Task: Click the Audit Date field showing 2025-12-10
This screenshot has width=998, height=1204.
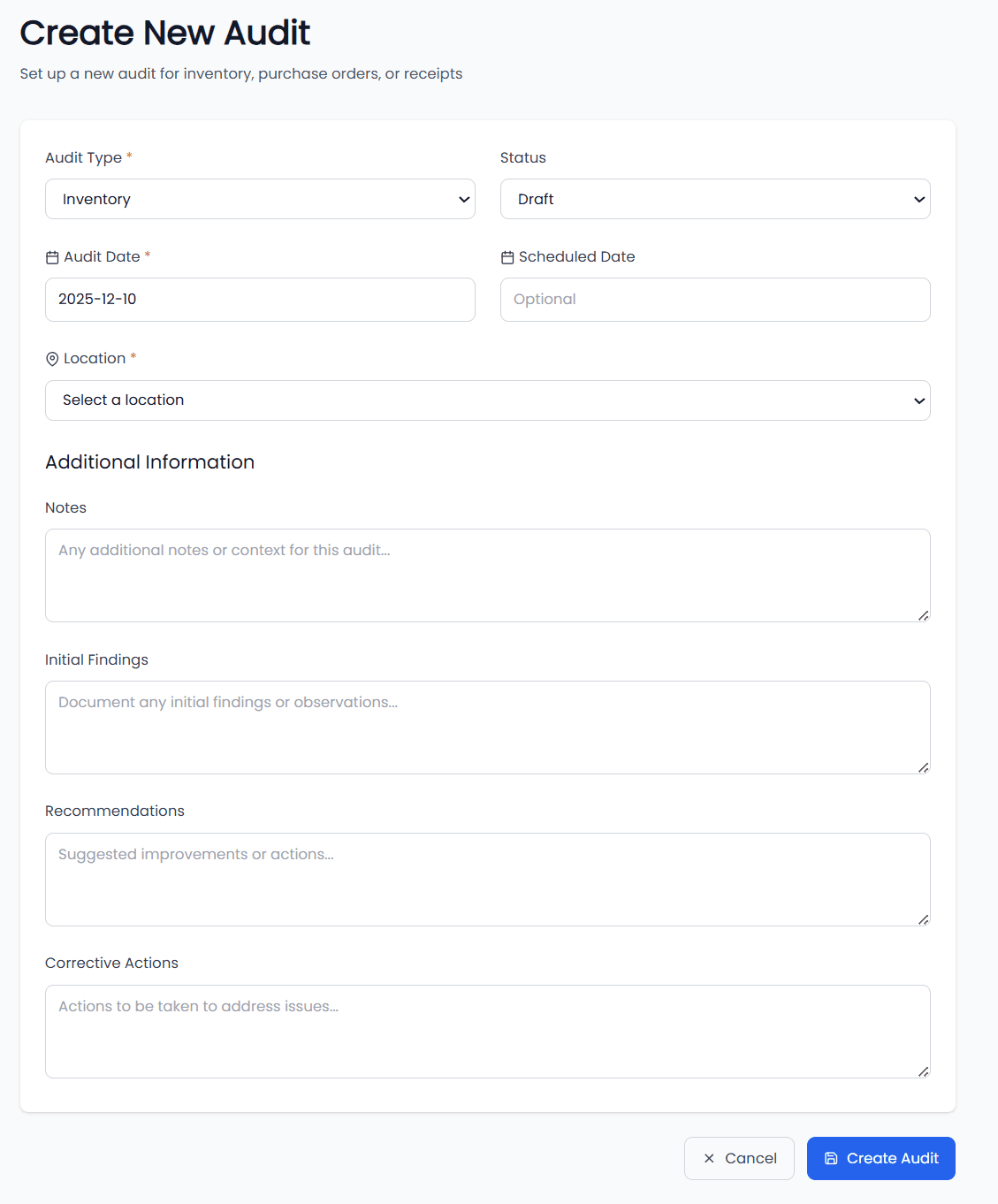Action: pos(260,300)
